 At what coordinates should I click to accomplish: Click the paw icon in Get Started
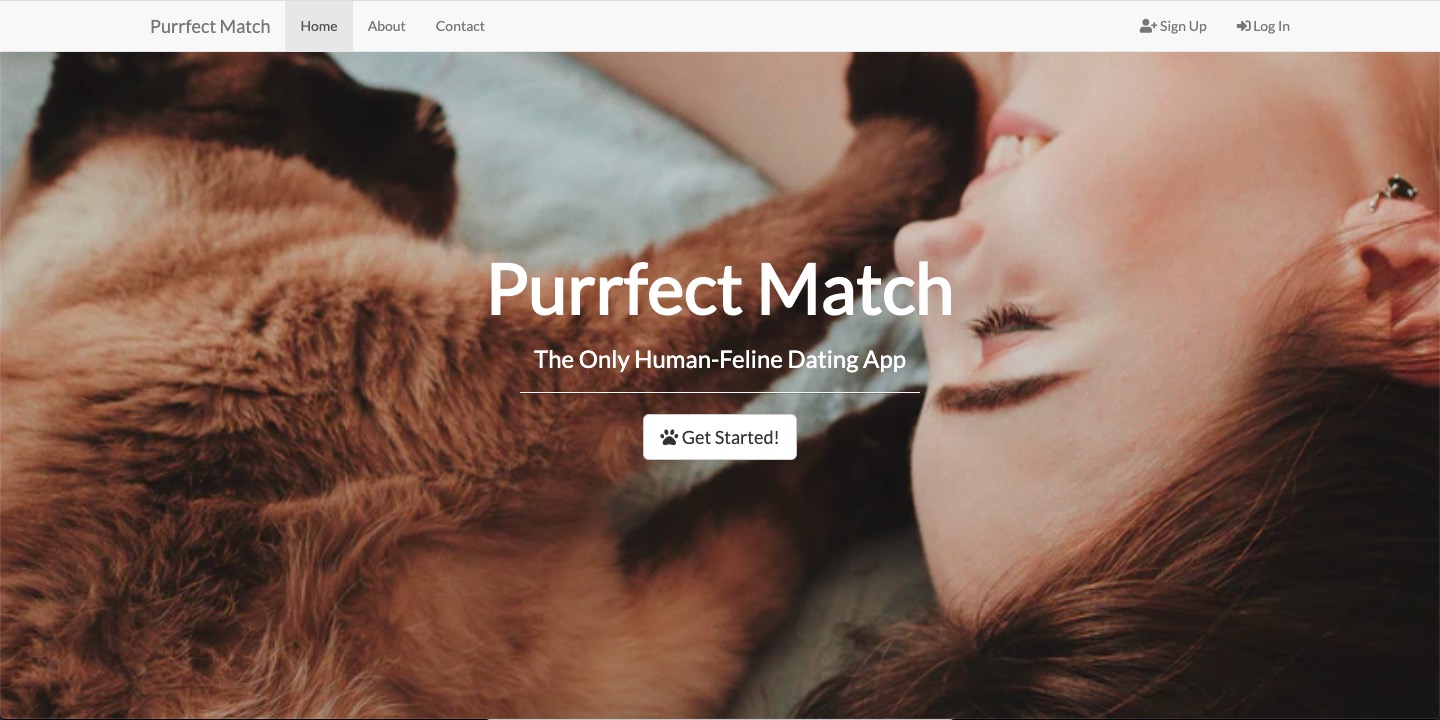tap(669, 438)
